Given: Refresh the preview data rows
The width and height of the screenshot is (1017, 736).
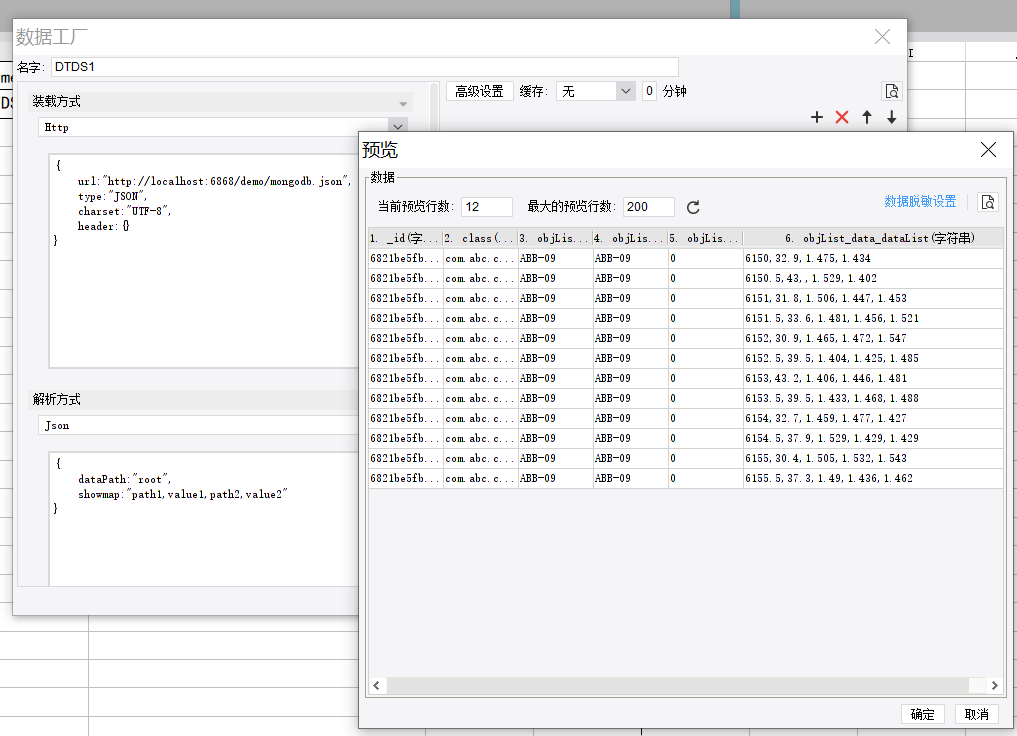Looking at the screenshot, I should tap(693, 207).
